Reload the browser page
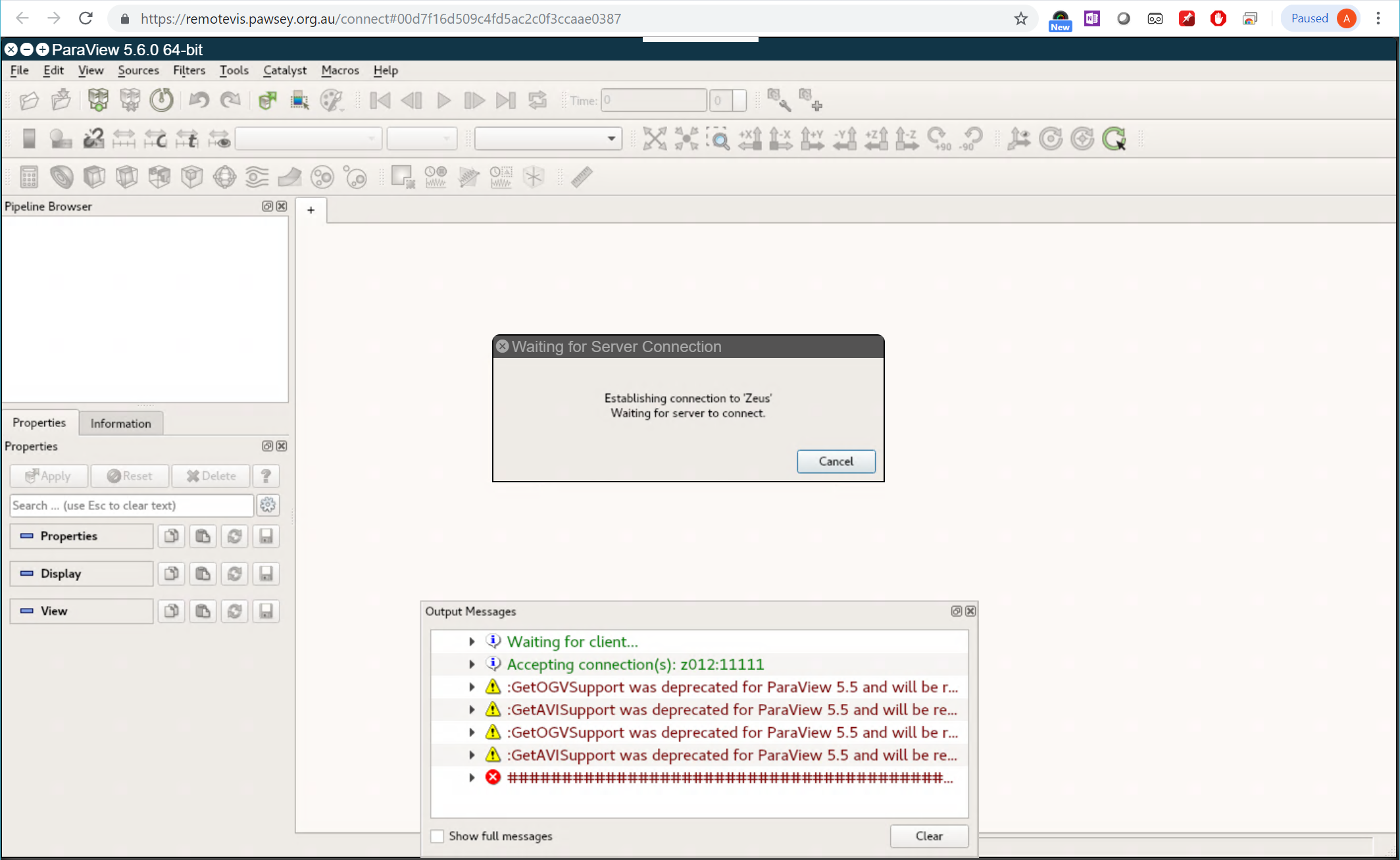The height and width of the screenshot is (860, 1400). pyautogui.click(x=86, y=18)
